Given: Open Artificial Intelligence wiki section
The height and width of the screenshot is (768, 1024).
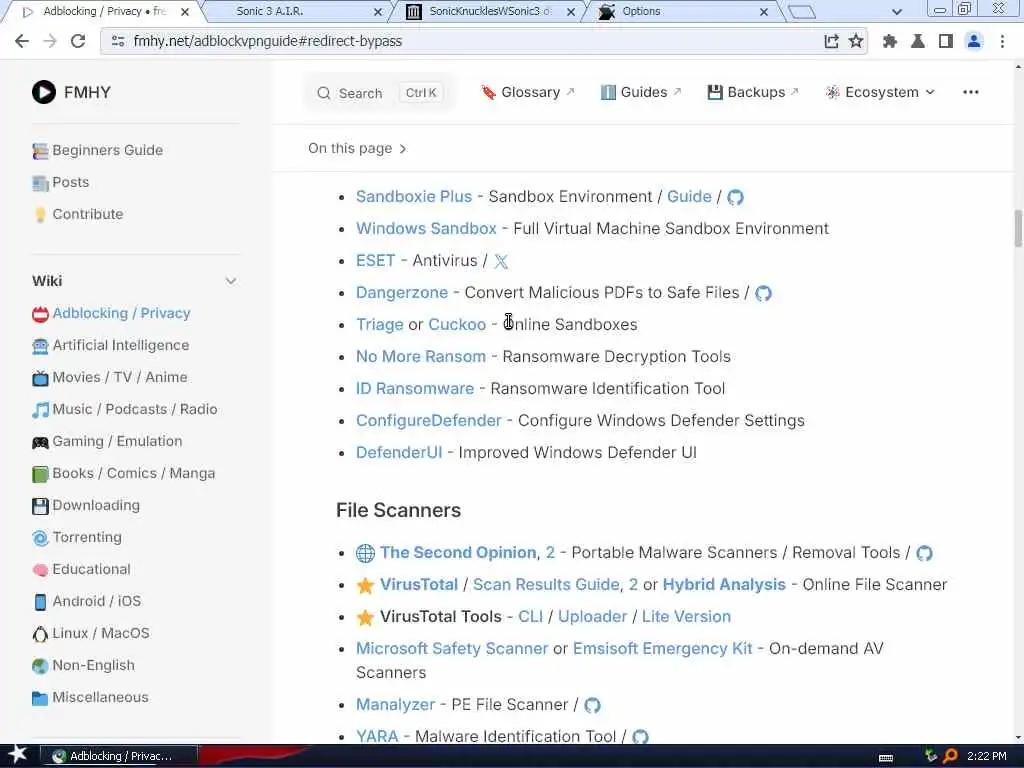Looking at the screenshot, I should tap(110, 345).
